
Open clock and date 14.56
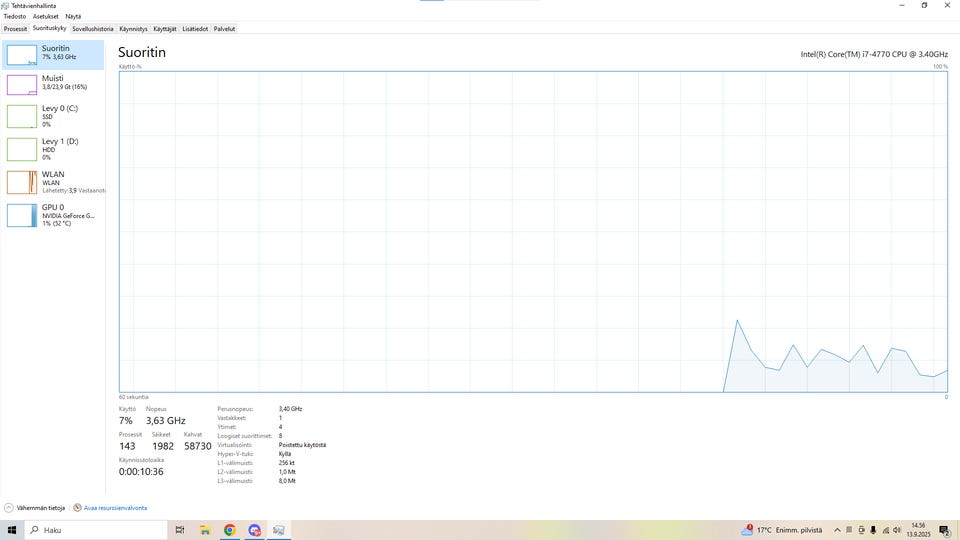click(x=918, y=530)
